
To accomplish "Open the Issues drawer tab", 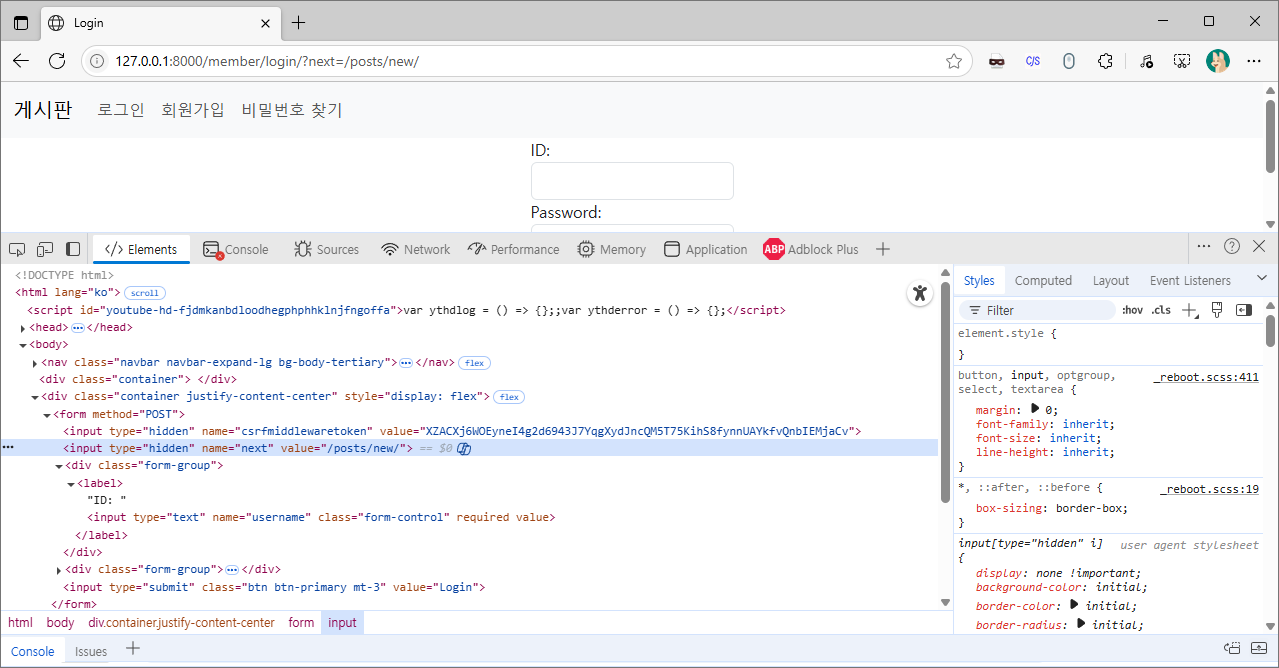I will (91, 651).
